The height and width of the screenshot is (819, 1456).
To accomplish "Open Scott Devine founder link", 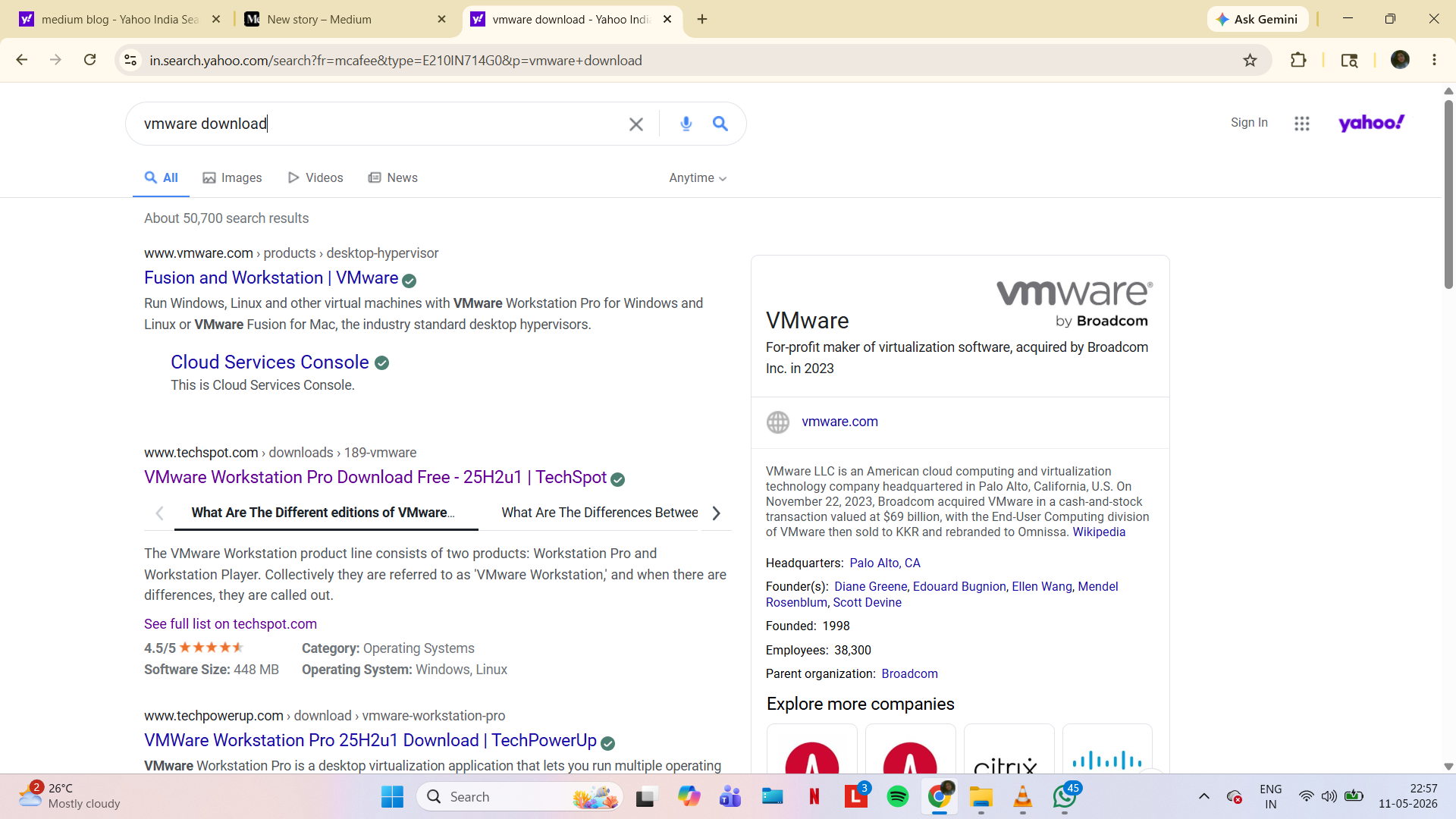I will [868, 602].
